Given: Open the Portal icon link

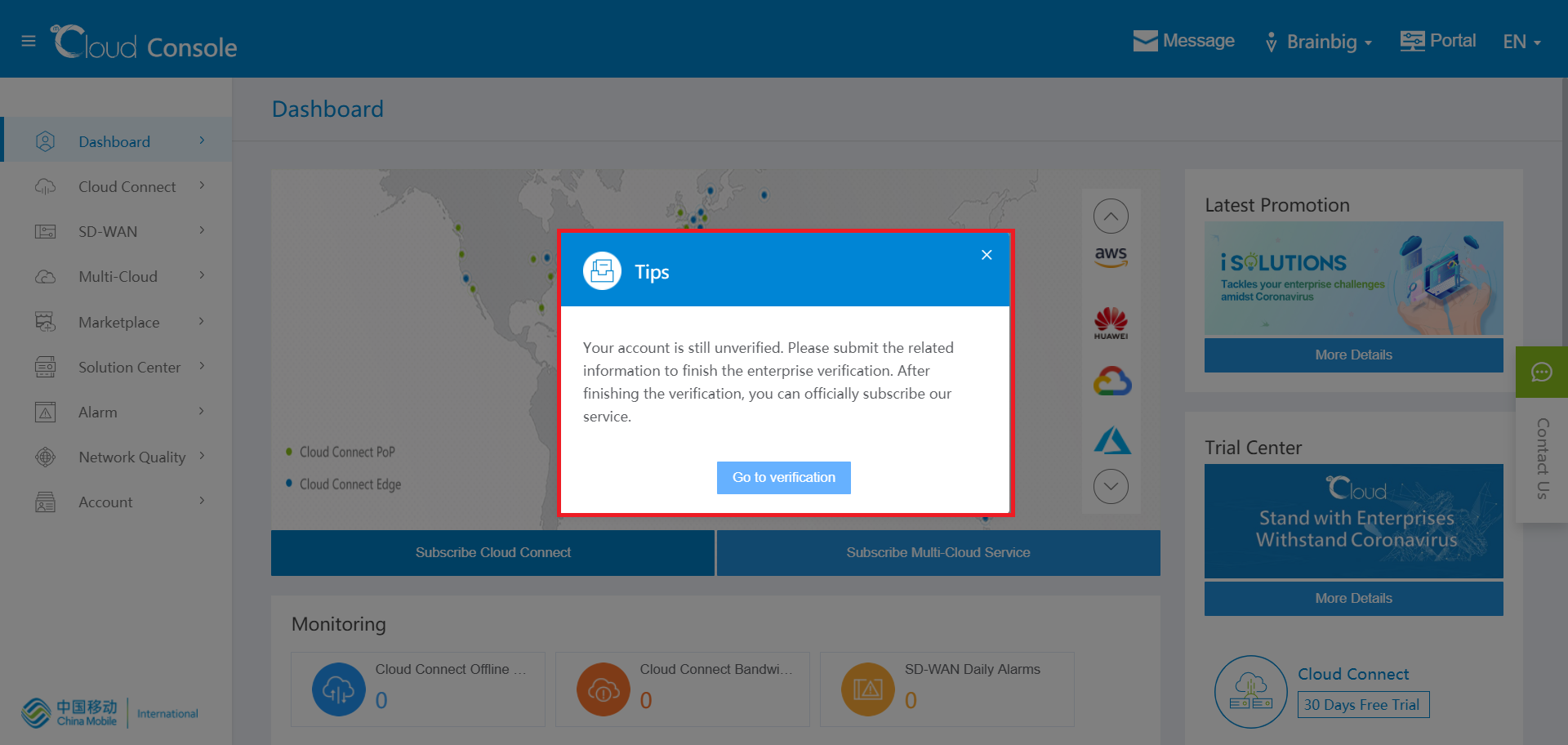Looking at the screenshot, I should pyautogui.click(x=1412, y=41).
